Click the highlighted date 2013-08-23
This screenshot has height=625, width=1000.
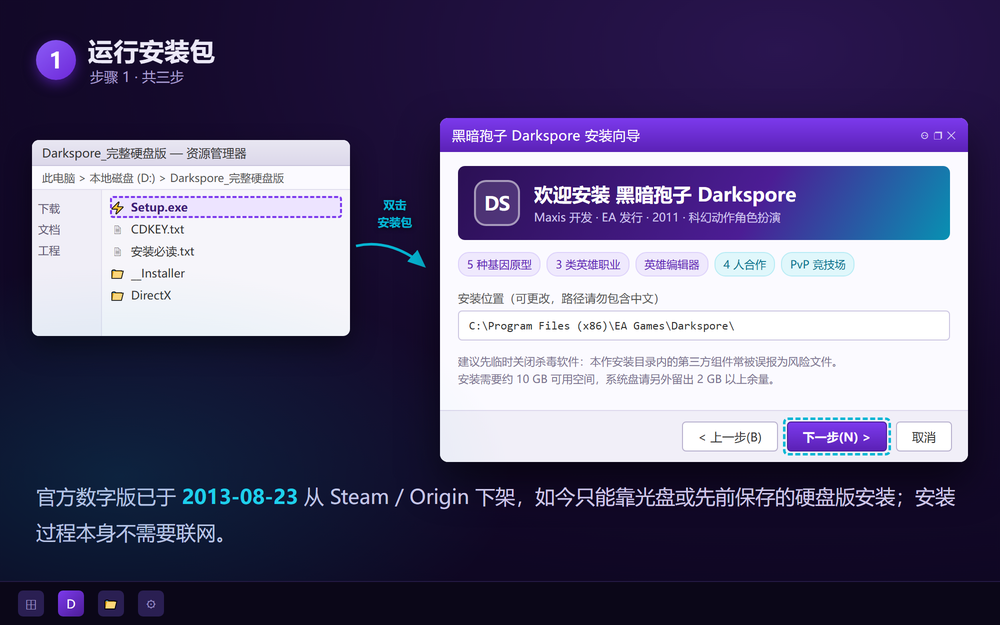[240, 497]
